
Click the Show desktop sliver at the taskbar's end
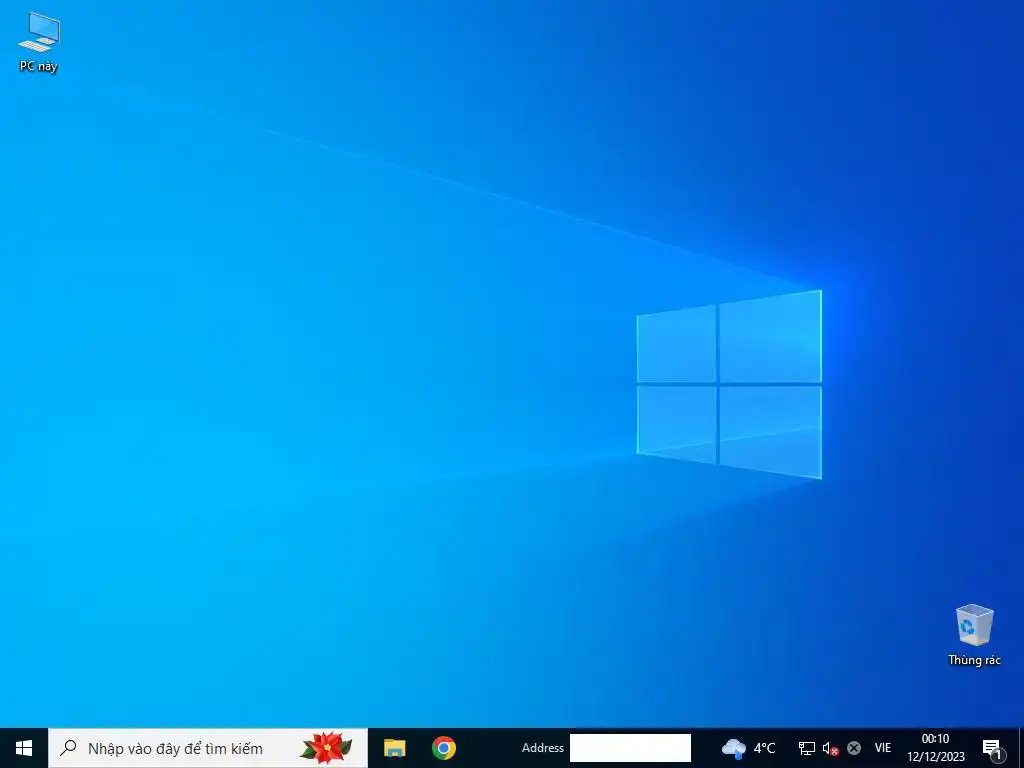1021,748
